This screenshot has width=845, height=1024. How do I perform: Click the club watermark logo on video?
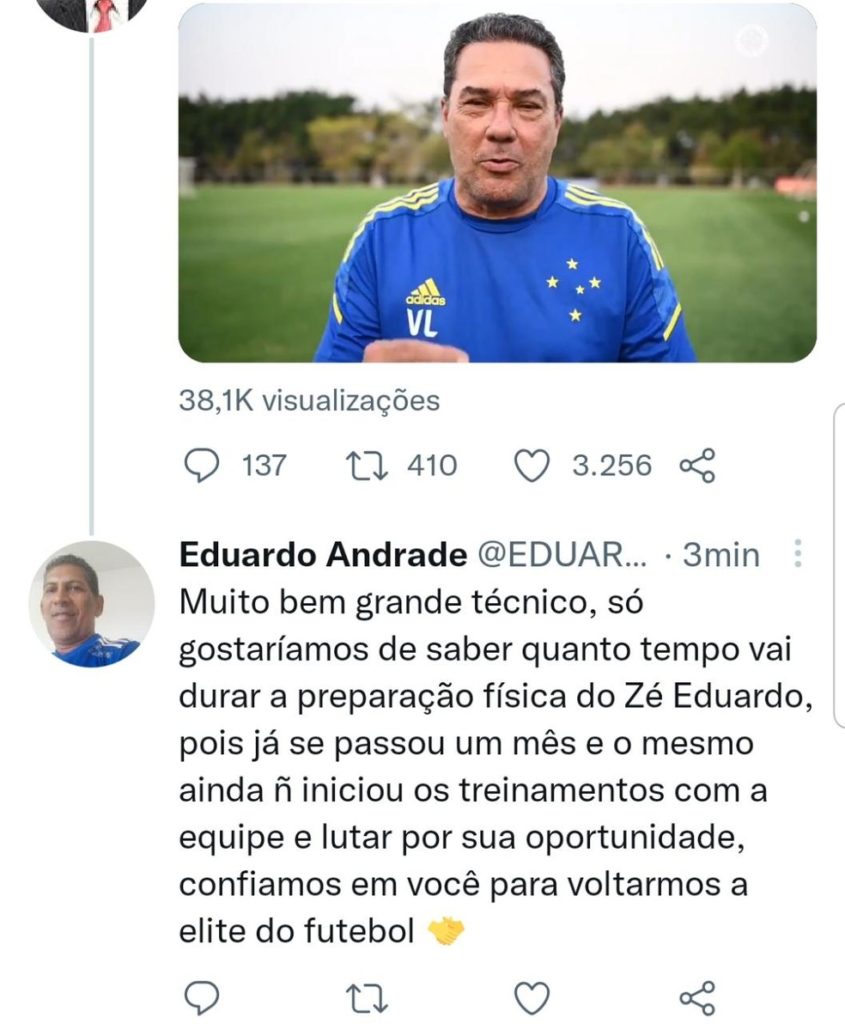point(752,41)
